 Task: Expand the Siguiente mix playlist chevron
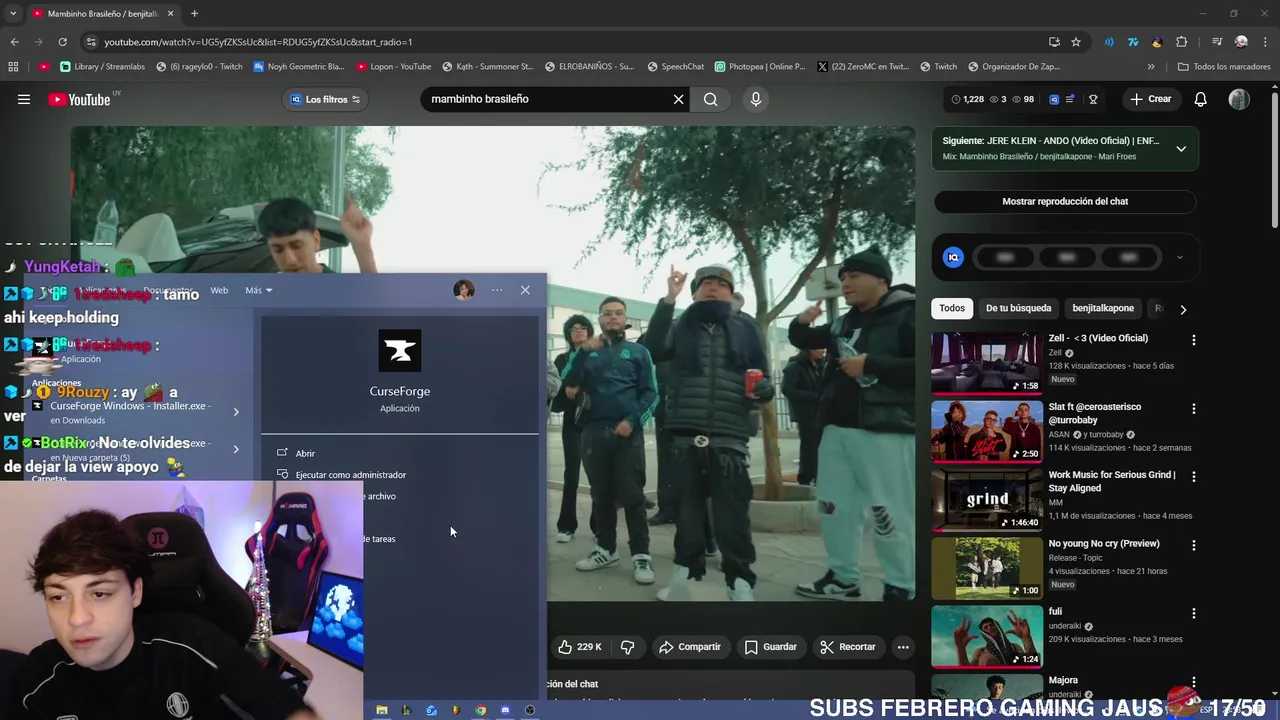pos(1181,149)
